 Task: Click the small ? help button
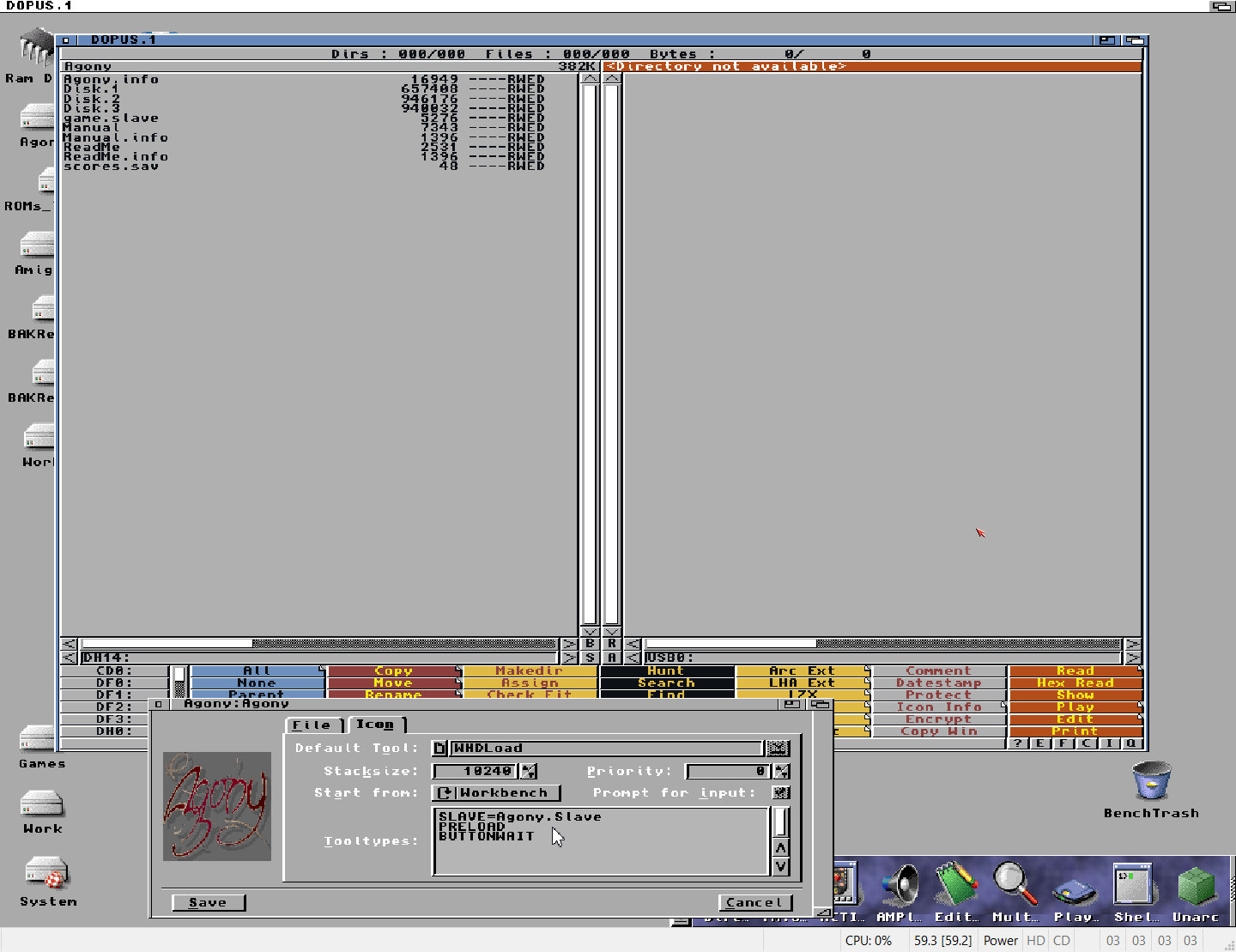[x=1018, y=743]
